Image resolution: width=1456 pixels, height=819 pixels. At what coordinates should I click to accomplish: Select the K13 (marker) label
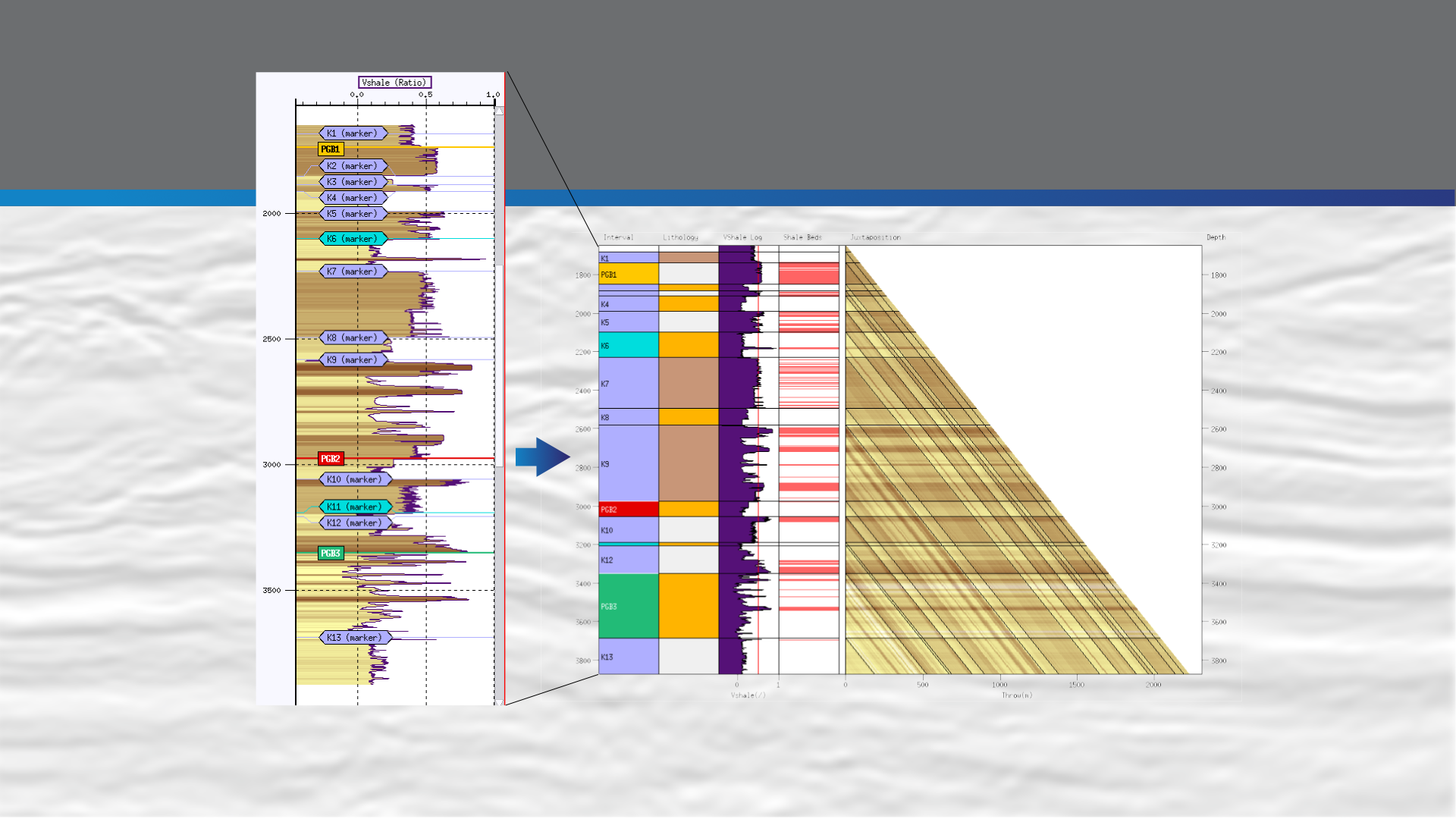[356, 638]
